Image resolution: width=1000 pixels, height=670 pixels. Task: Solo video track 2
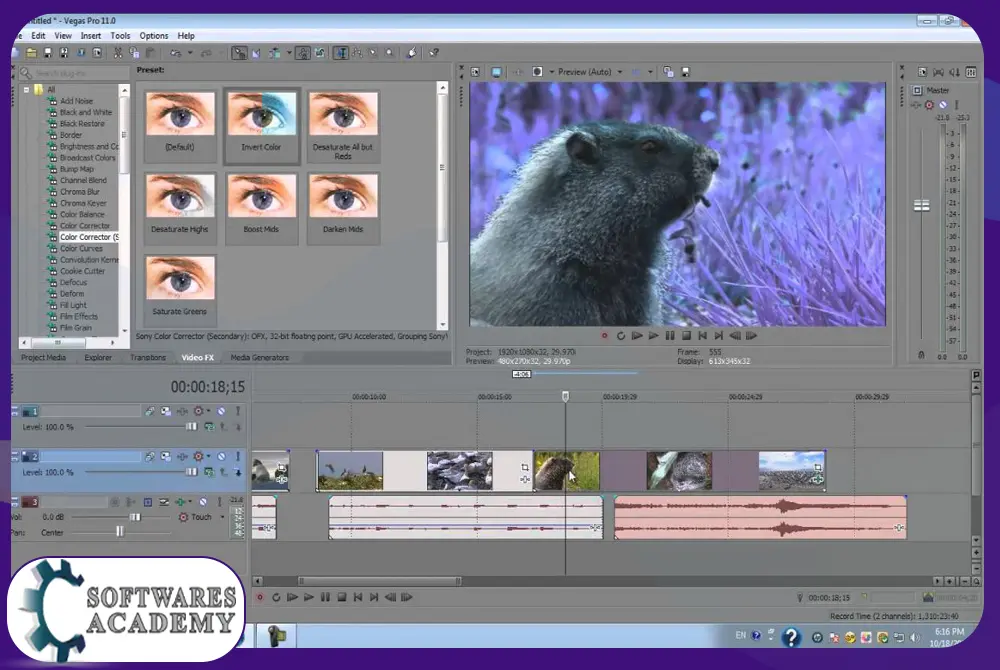click(x=238, y=456)
